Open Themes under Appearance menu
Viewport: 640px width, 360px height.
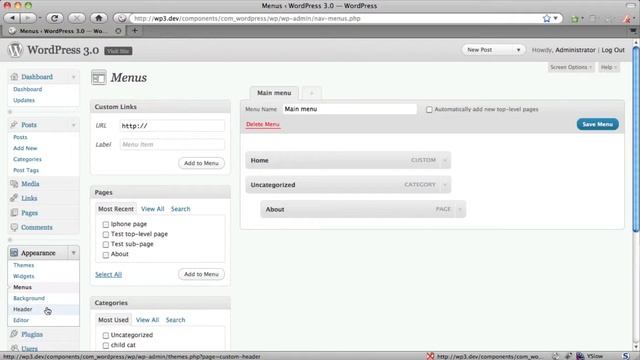coord(24,265)
